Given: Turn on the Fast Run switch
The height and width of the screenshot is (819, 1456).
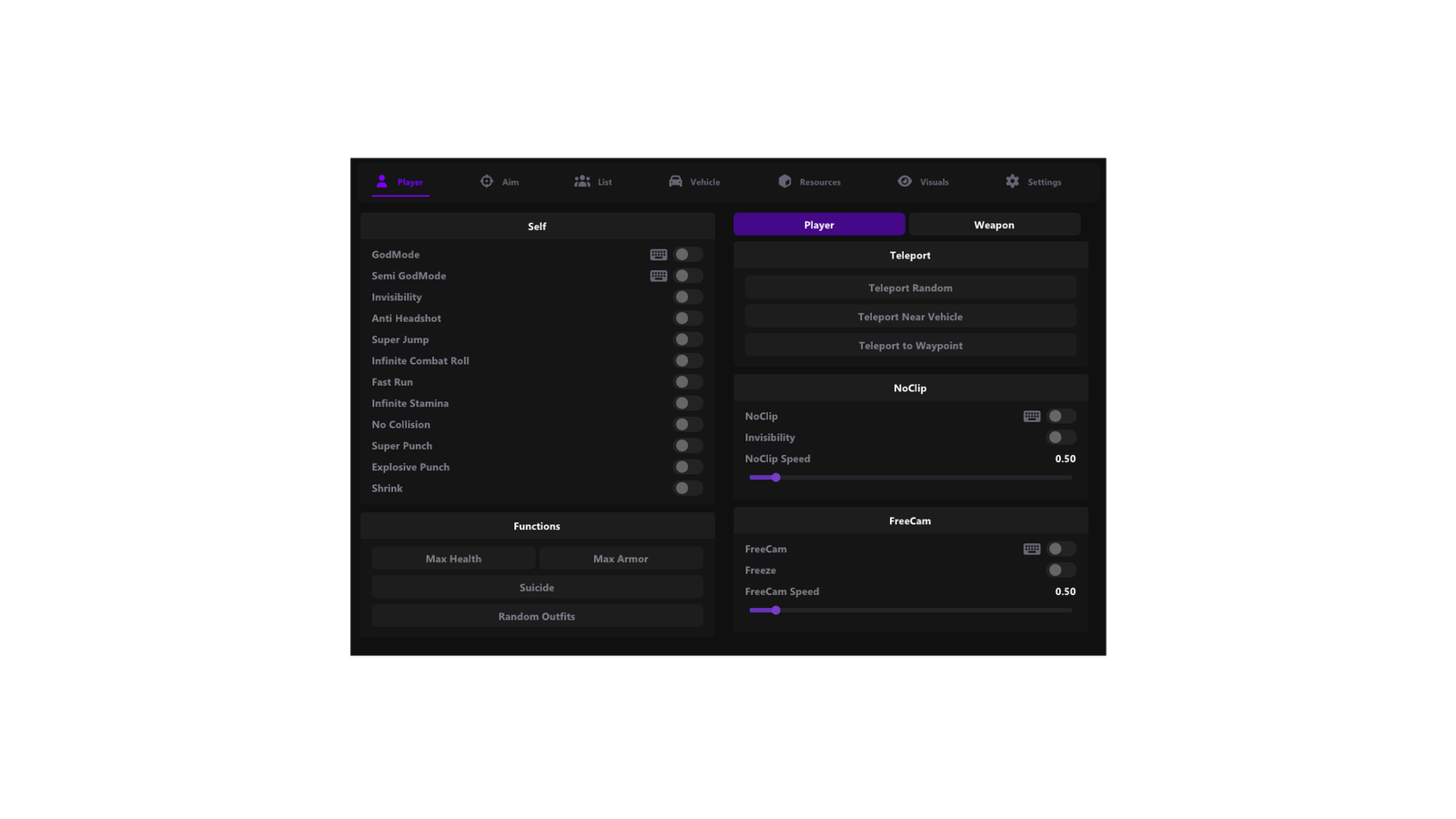Looking at the screenshot, I should tap(688, 382).
